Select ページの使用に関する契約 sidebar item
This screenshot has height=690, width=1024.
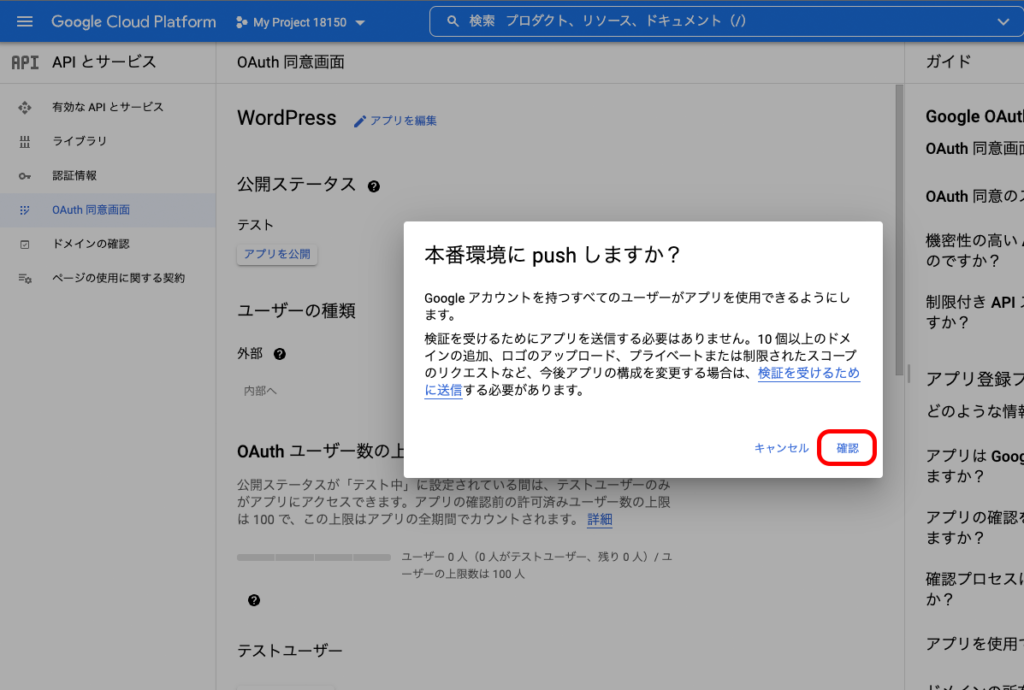click(x=118, y=278)
